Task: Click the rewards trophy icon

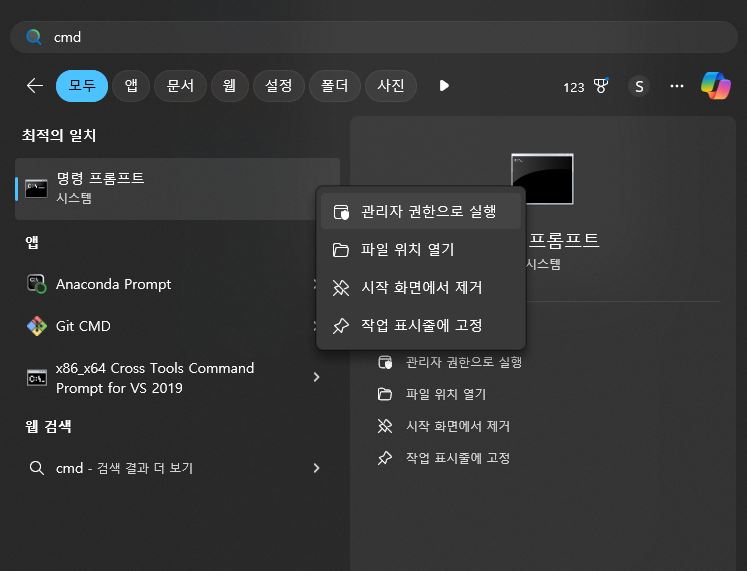Action: [601, 86]
